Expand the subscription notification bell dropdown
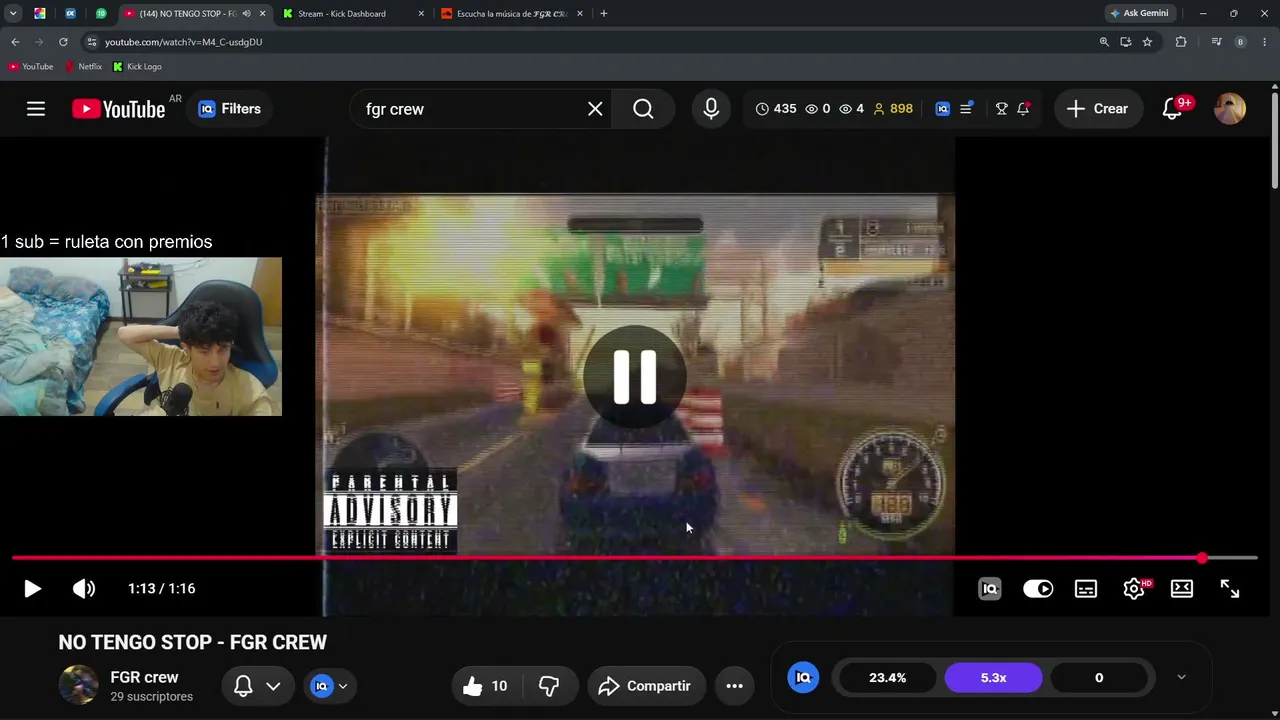Screen dimensions: 1280x720 257,686
